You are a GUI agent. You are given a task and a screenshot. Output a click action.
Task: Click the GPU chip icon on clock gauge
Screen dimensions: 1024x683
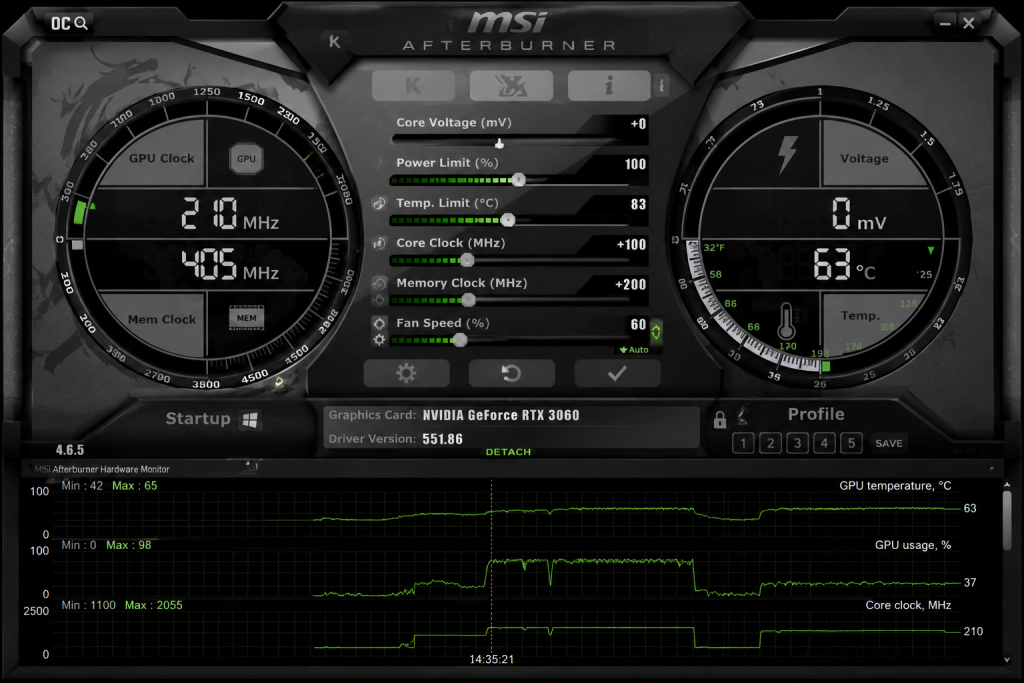point(246,159)
